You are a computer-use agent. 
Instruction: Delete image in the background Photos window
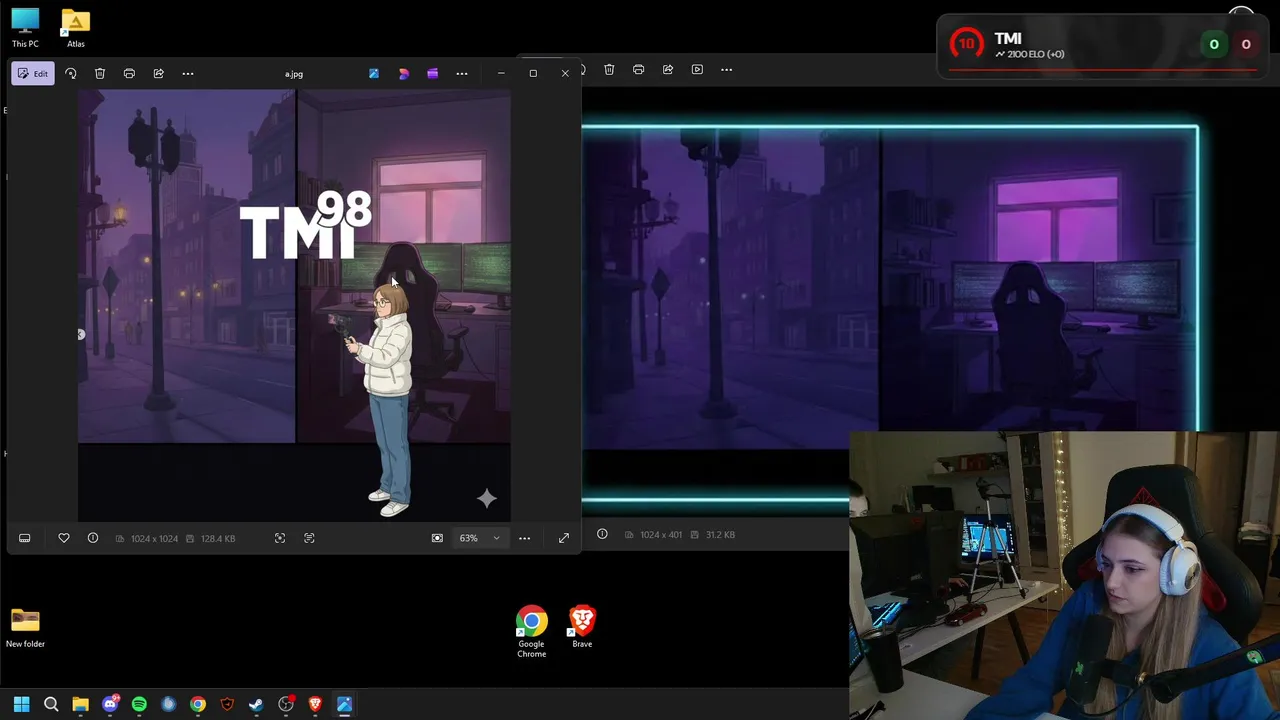[609, 69]
